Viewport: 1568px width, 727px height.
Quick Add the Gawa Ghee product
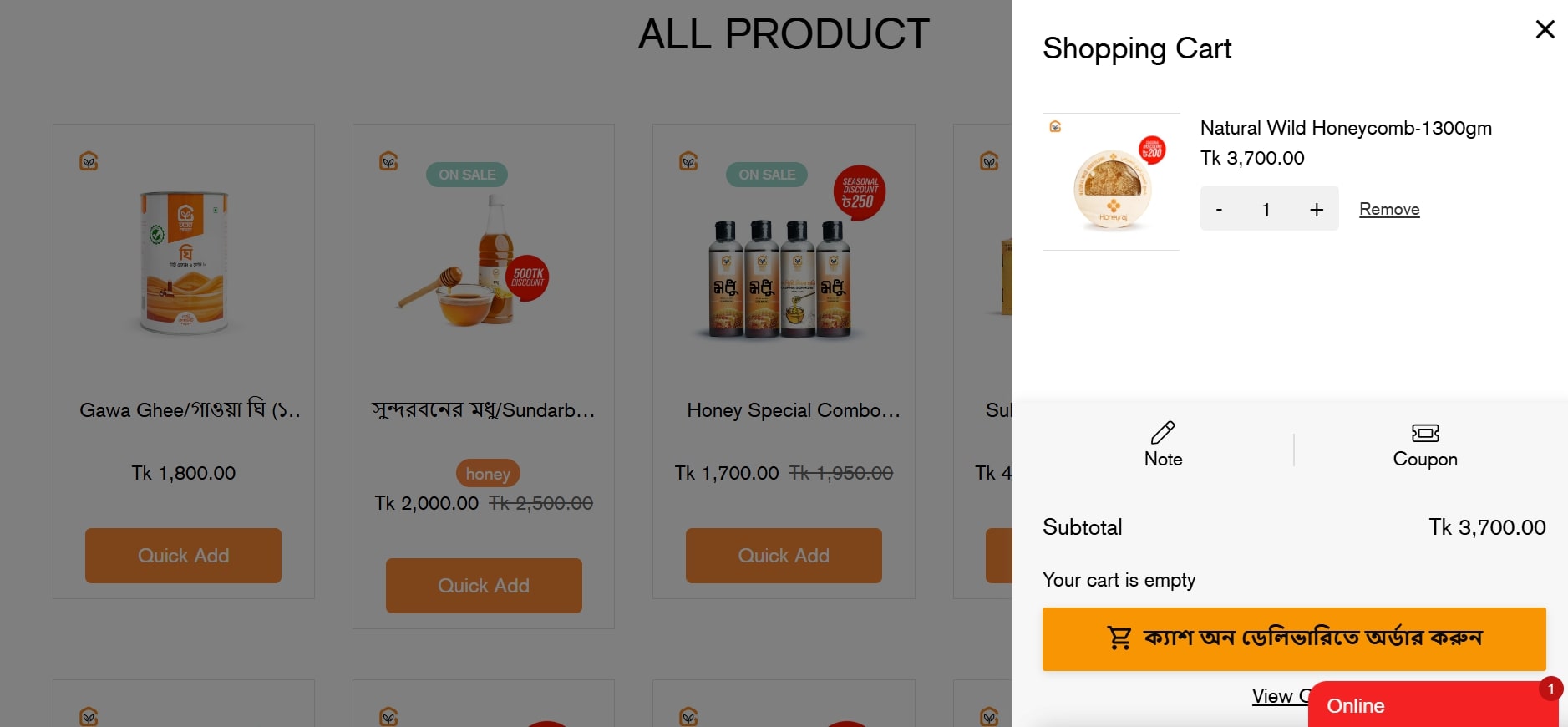coord(183,556)
